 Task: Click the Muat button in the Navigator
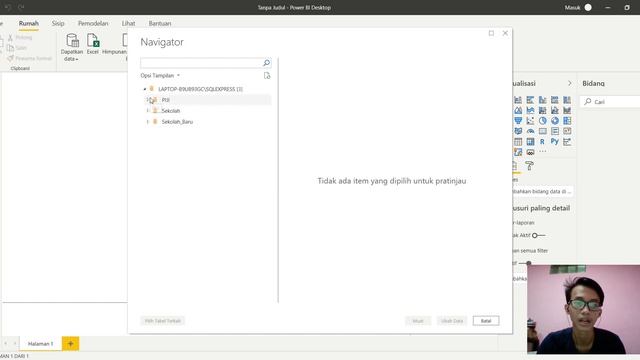(x=418, y=321)
